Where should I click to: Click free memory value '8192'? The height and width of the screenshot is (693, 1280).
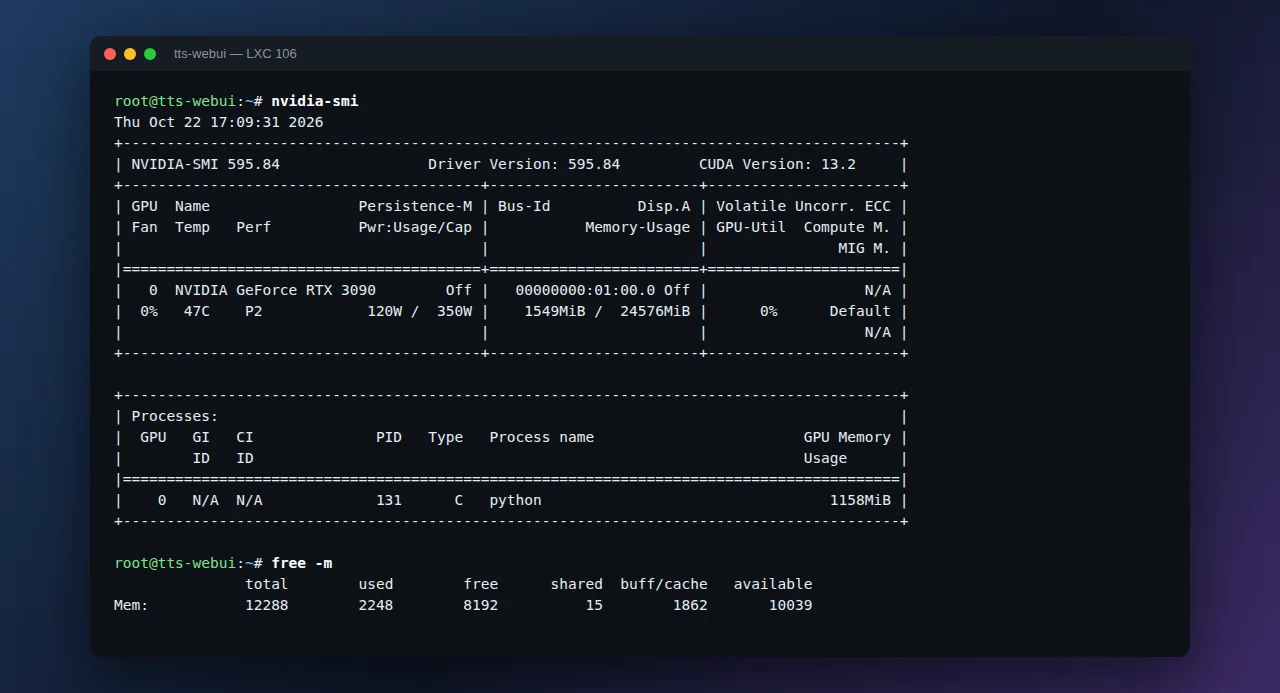tap(481, 605)
